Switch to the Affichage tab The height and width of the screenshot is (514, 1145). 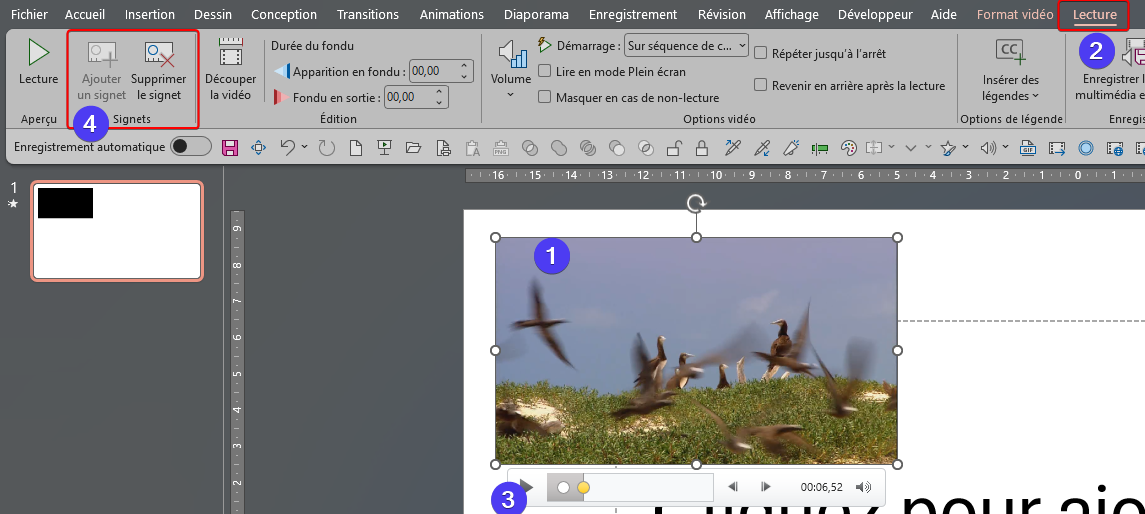(792, 15)
